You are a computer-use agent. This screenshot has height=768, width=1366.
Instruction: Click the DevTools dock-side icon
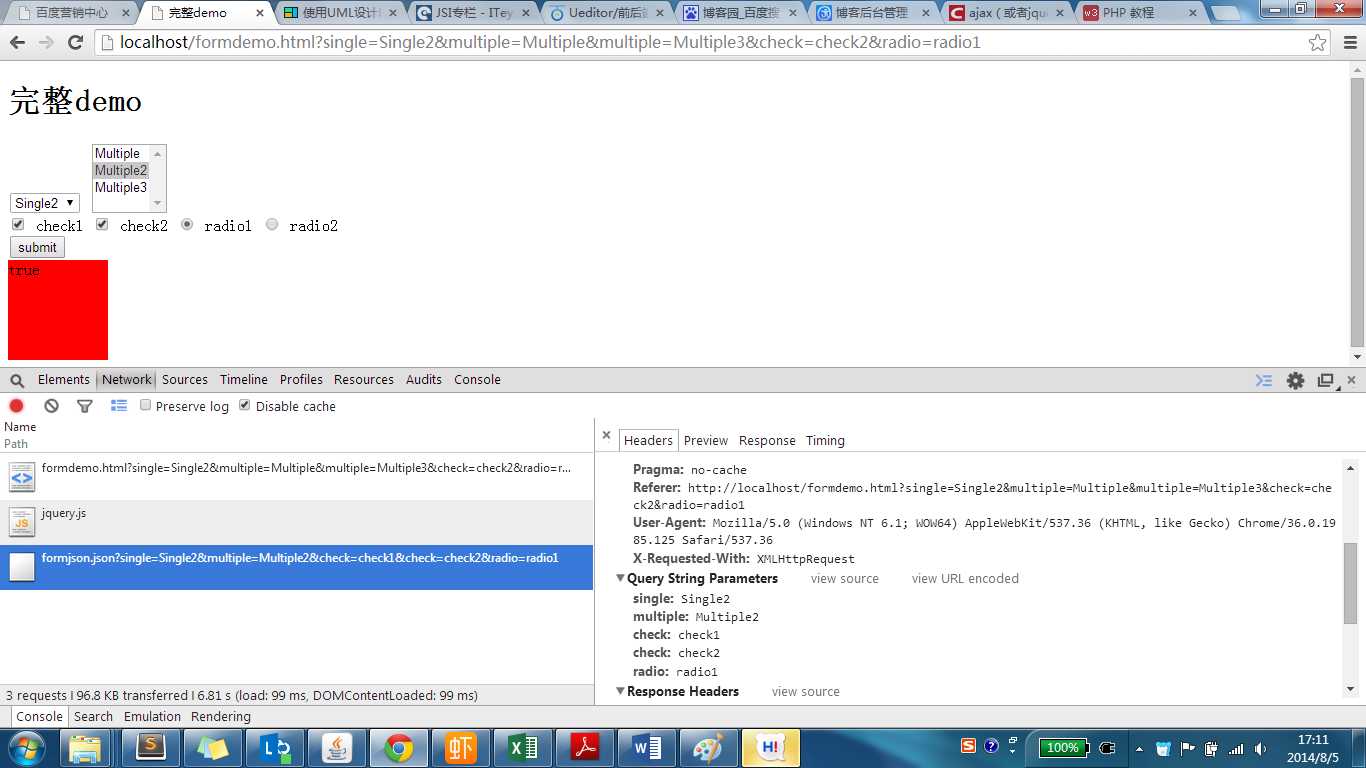(x=1326, y=381)
